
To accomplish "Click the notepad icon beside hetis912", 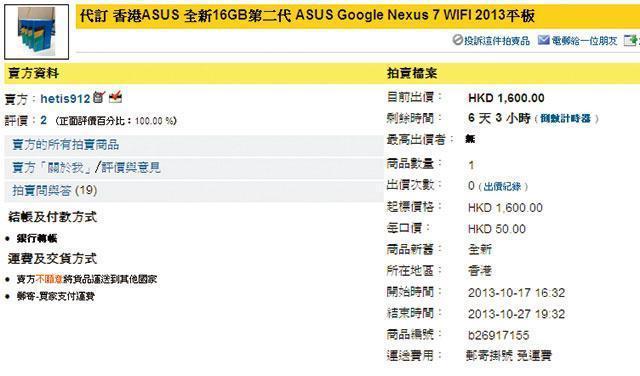I will 99,97.
